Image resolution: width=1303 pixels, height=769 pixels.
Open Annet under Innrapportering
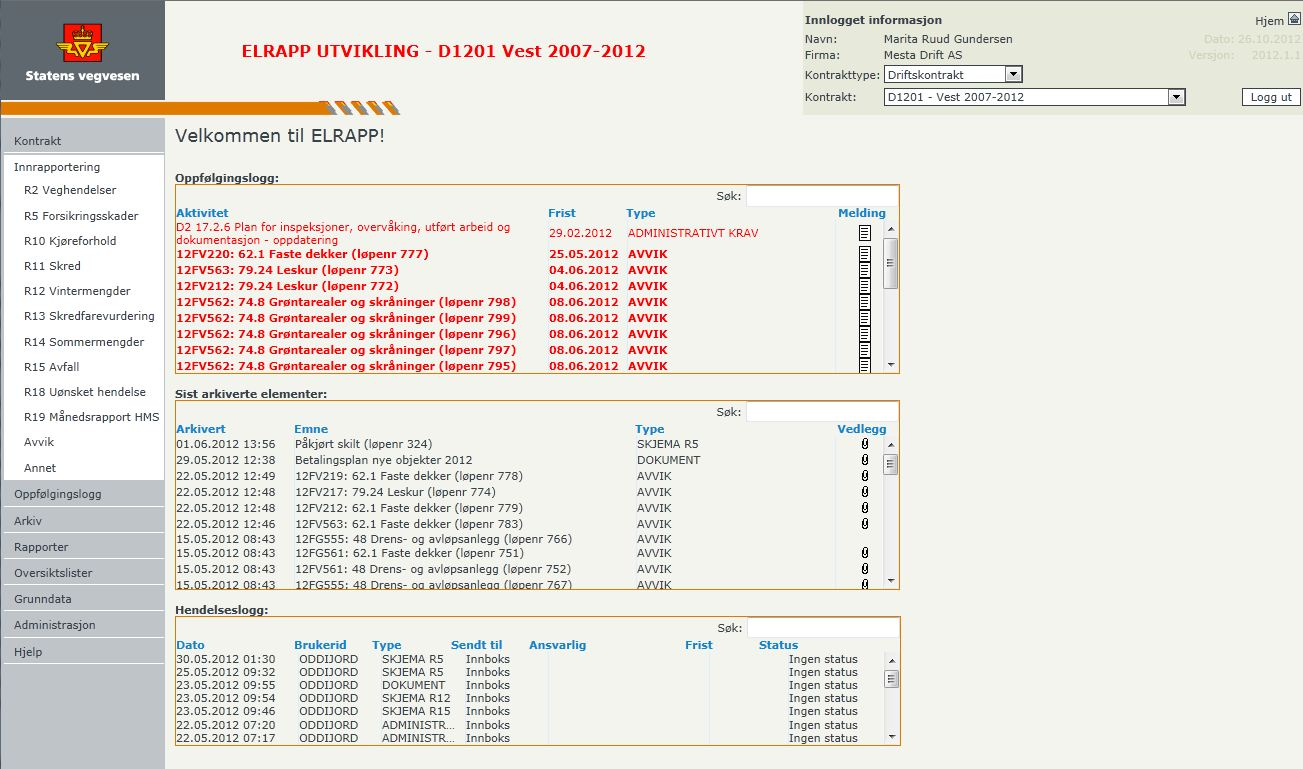[x=40, y=468]
